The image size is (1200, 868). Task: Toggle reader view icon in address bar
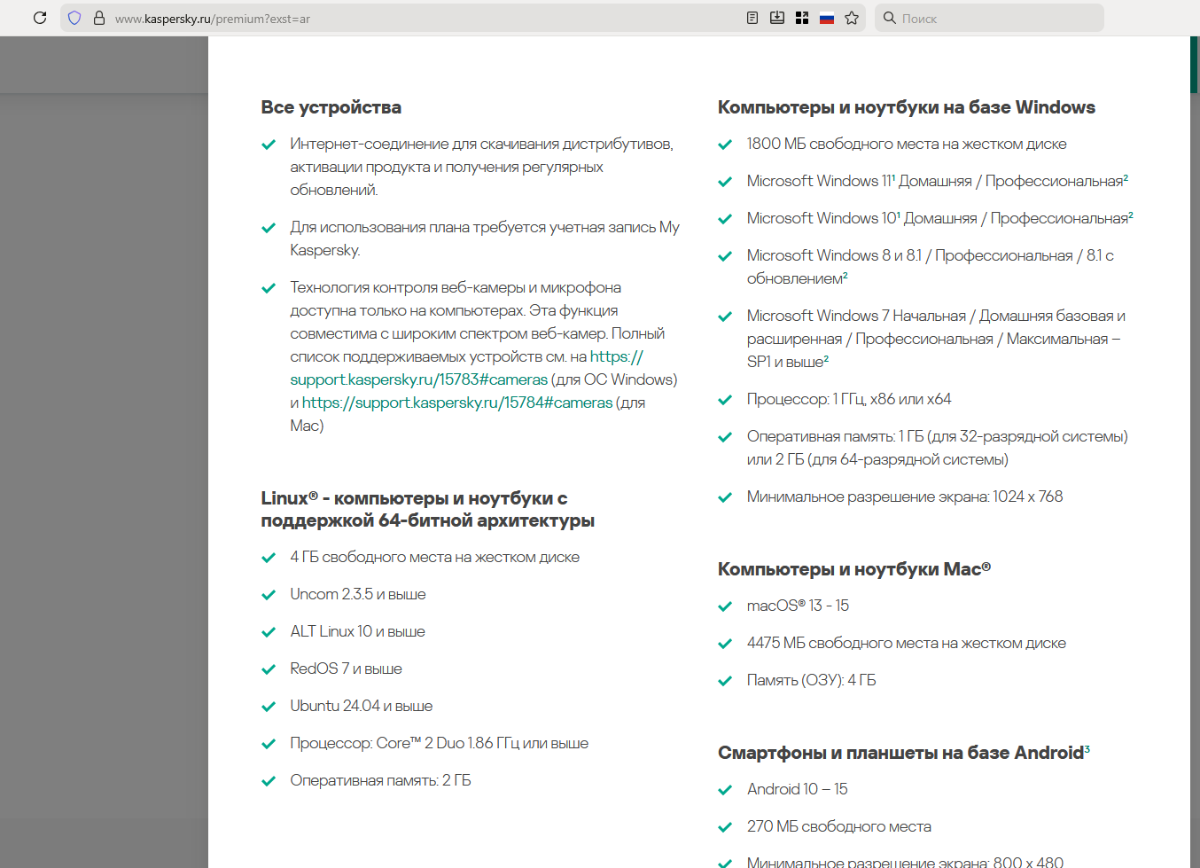pyautogui.click(x=752, y=18)
